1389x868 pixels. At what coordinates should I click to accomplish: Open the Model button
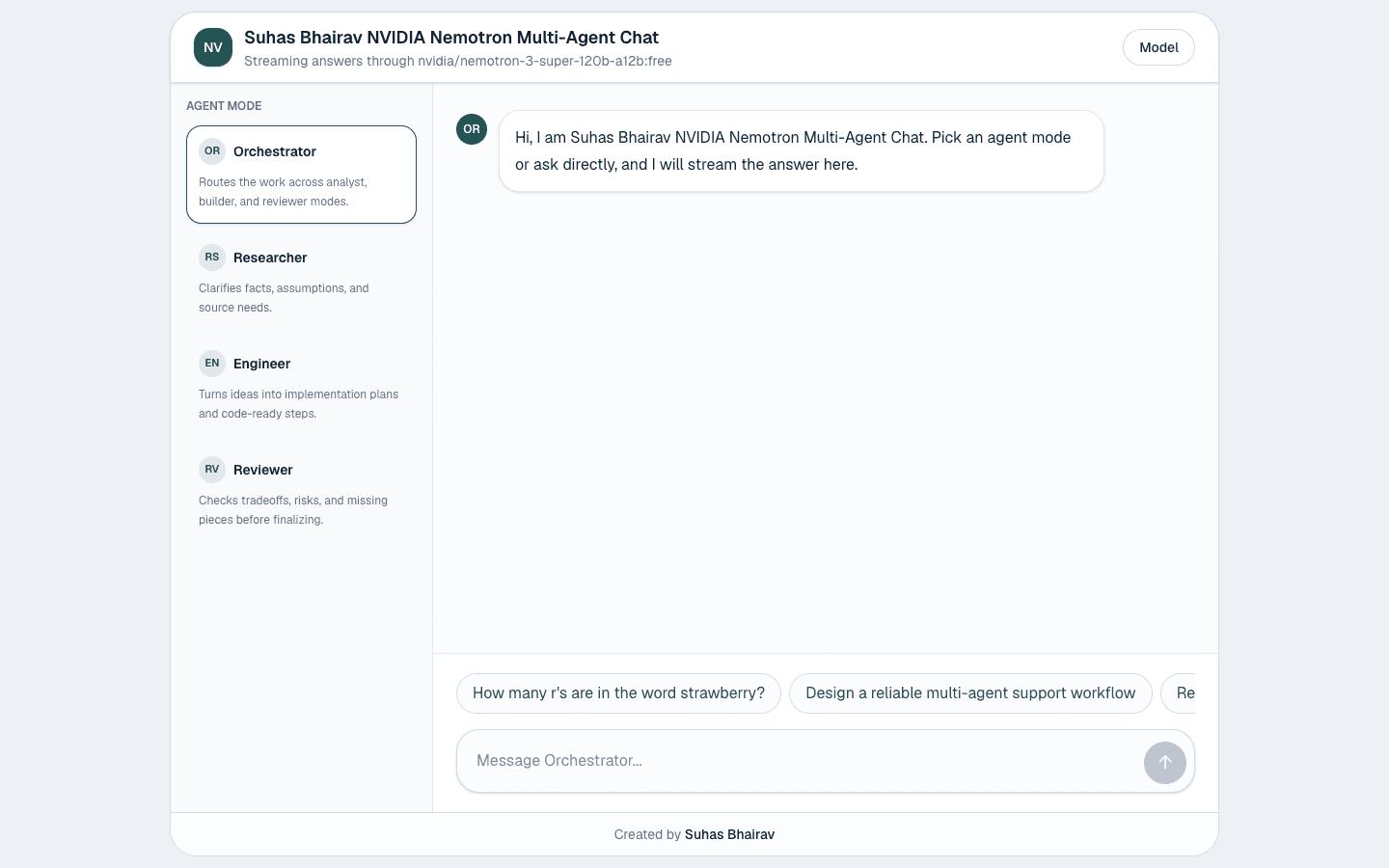click(x=1158, y=47)
